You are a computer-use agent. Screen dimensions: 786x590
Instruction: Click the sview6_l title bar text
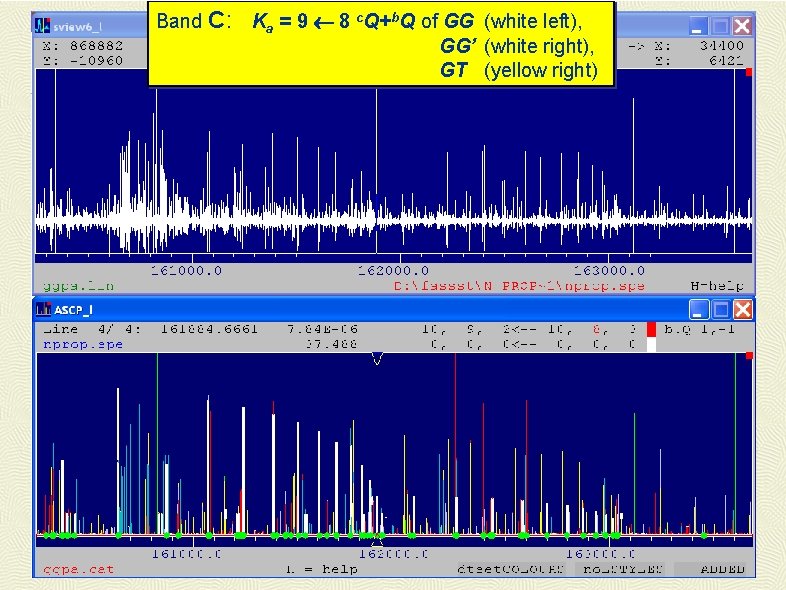point(78,27)
